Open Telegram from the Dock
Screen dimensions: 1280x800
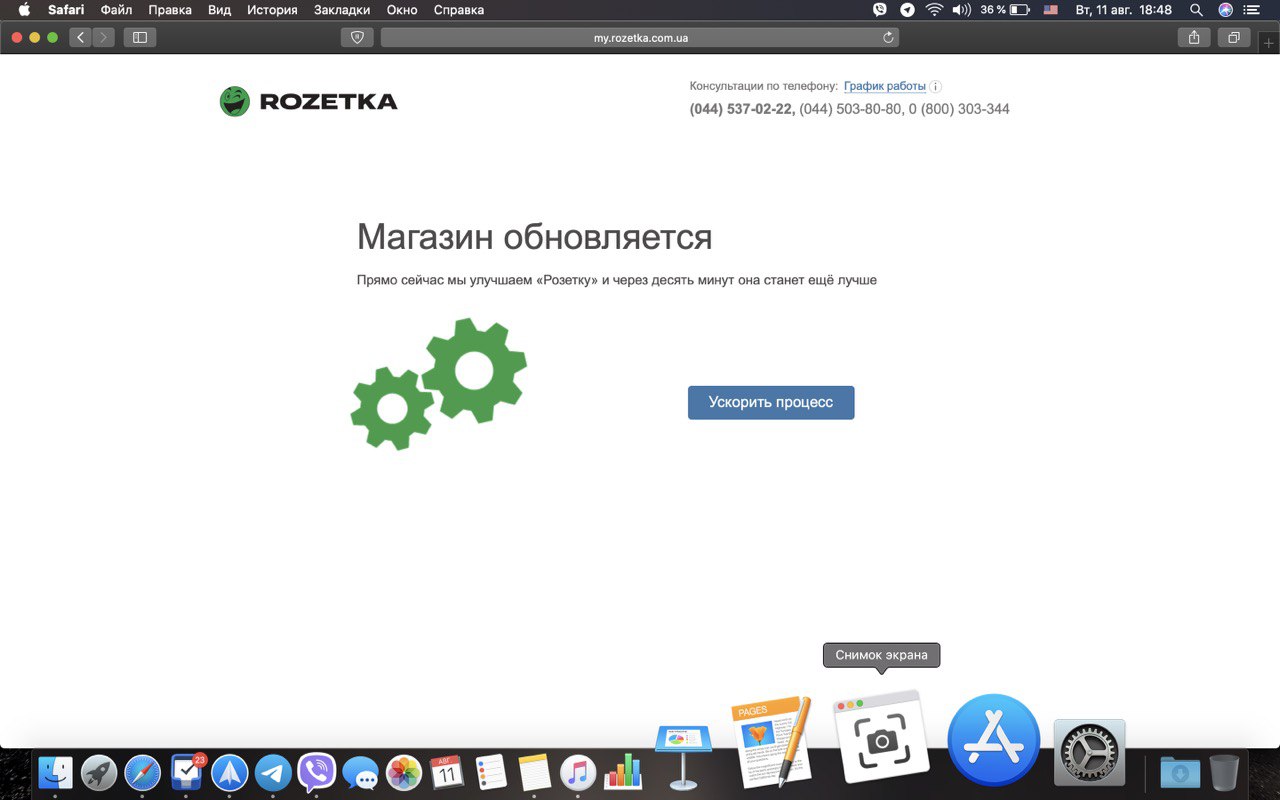(273, 772)
